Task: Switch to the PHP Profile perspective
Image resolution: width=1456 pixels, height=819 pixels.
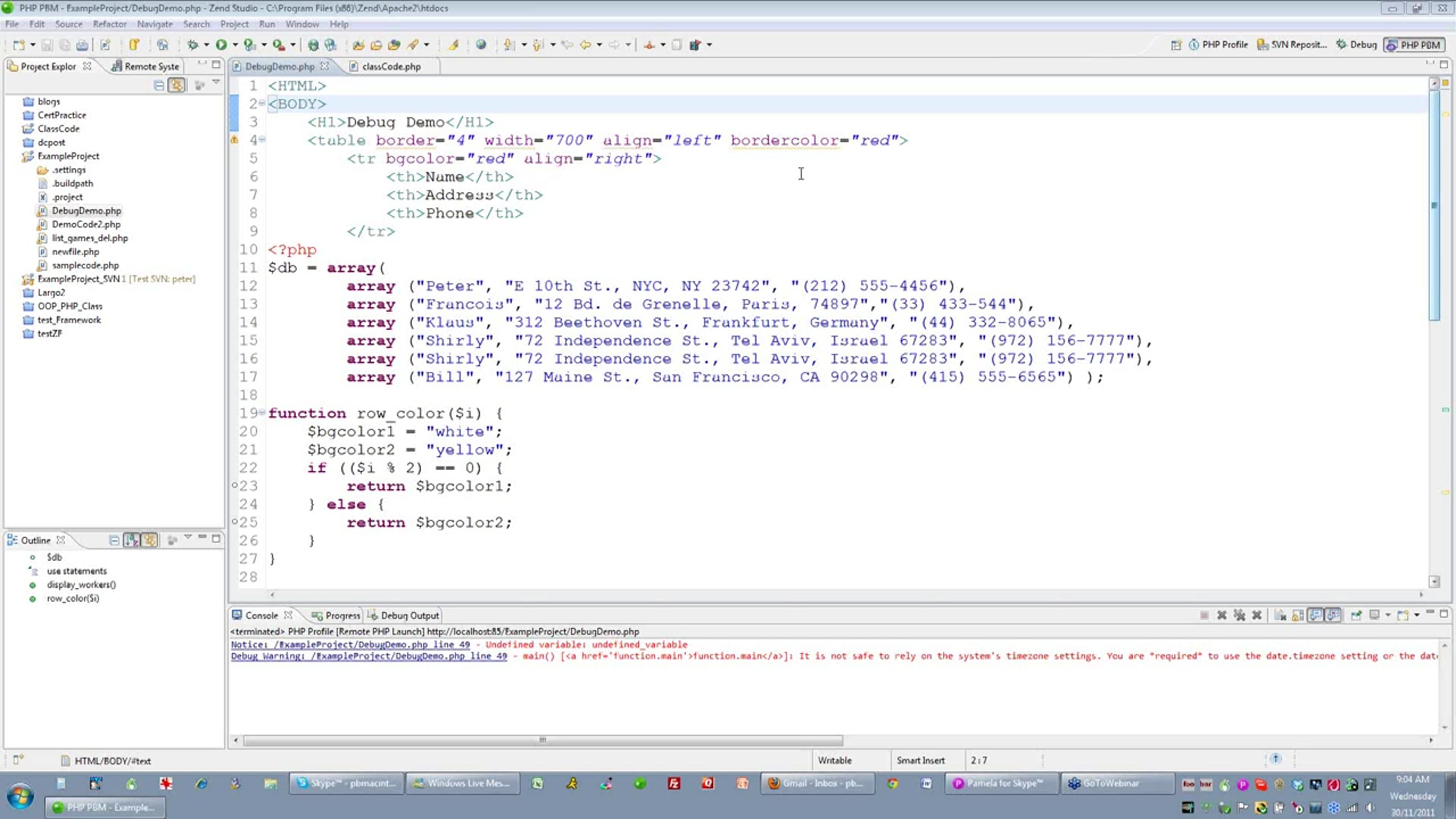Action: (1218, 45)
